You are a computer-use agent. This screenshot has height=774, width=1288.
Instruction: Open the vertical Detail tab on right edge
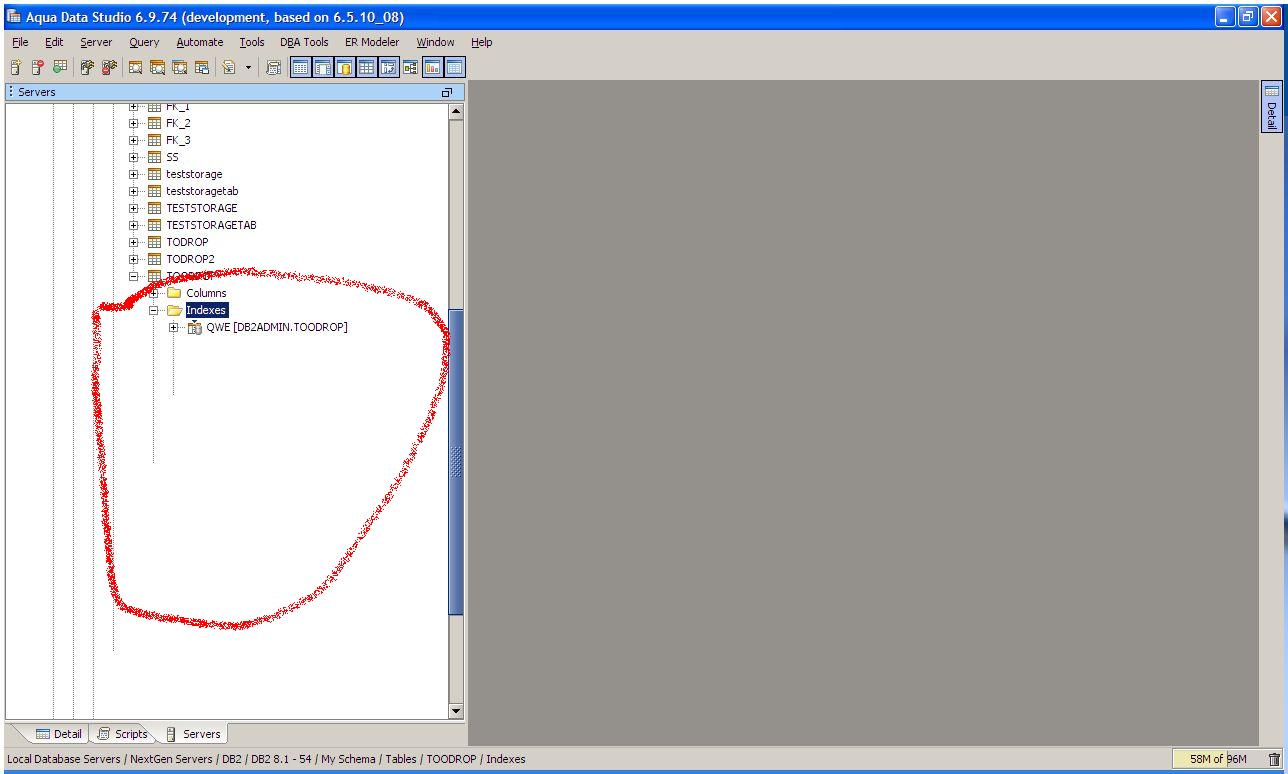click(x=1271, y=106)
